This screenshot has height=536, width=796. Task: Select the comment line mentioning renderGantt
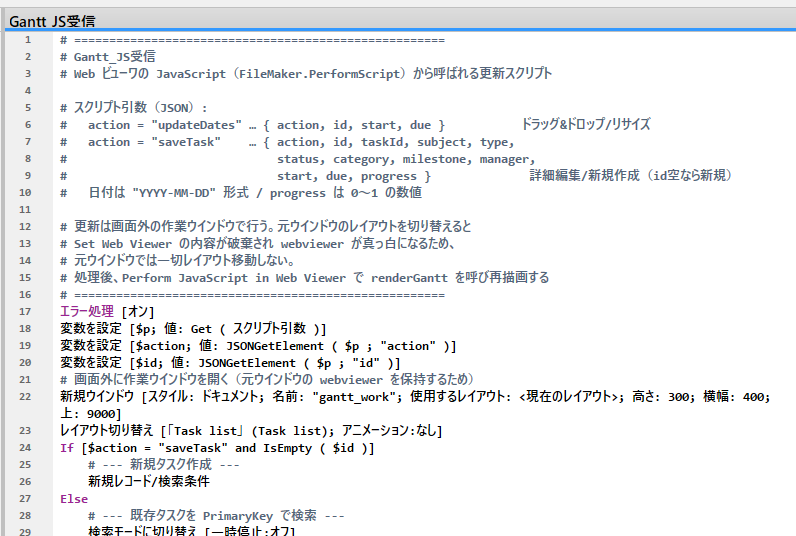tap(305, 278)
